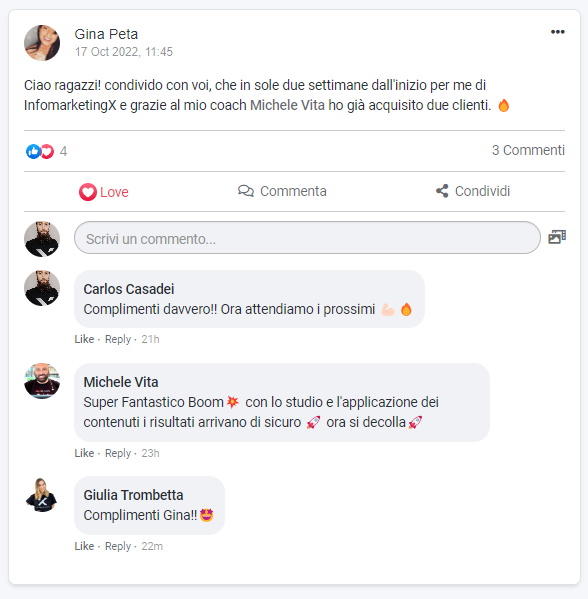Open Gina Peta's profile picture
This screenshot has height=599, width=588.
tap(42, 43)
